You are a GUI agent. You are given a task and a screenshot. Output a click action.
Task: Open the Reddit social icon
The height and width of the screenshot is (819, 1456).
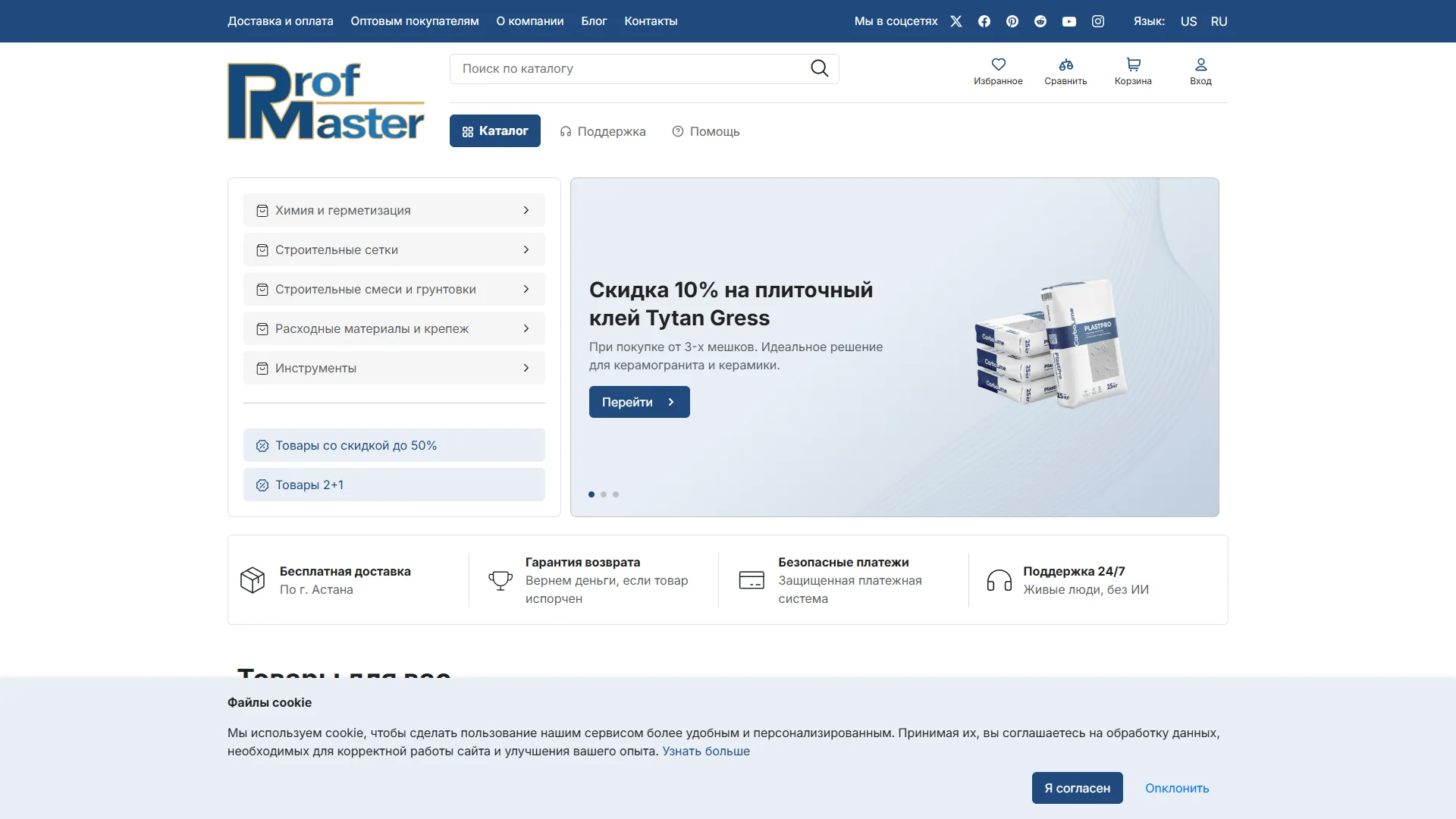point(1040,21)
